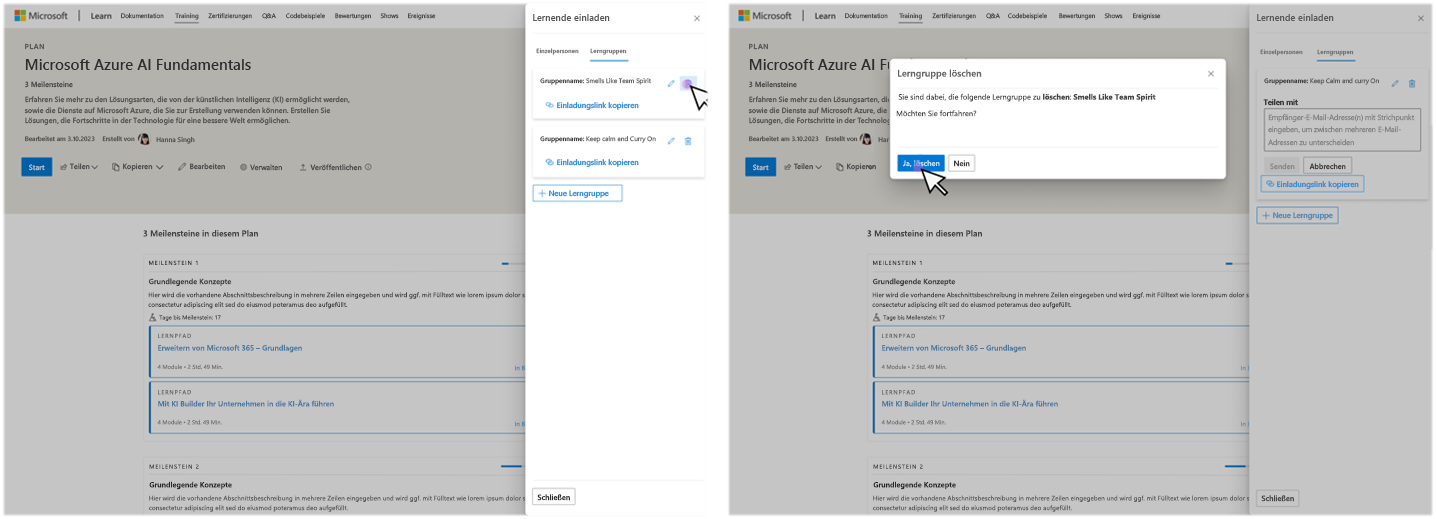Viewport: 1436px width, 519px height.
Task: Open the Kopieren dropdown in the left screenshot
Action: (137, 167)
